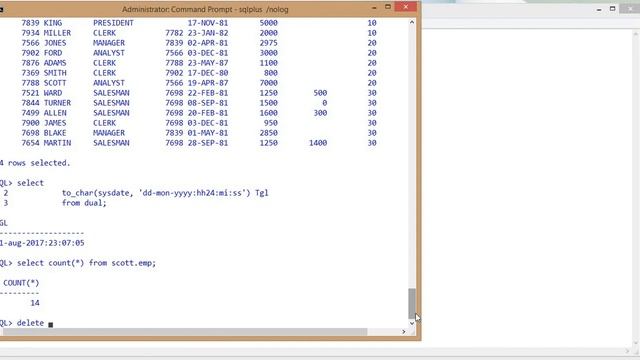Viewport: 640px width, 360px height.
Task: Click the name SCOTT
Action: (x=55, y=83)
